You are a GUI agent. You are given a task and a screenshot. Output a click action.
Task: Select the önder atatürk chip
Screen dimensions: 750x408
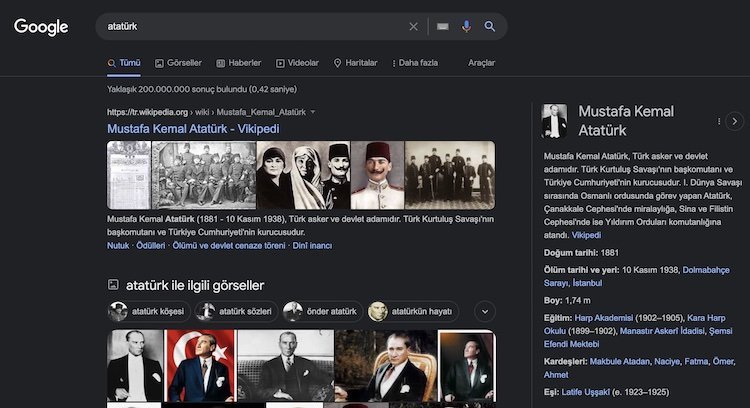[x=322, y=311]
